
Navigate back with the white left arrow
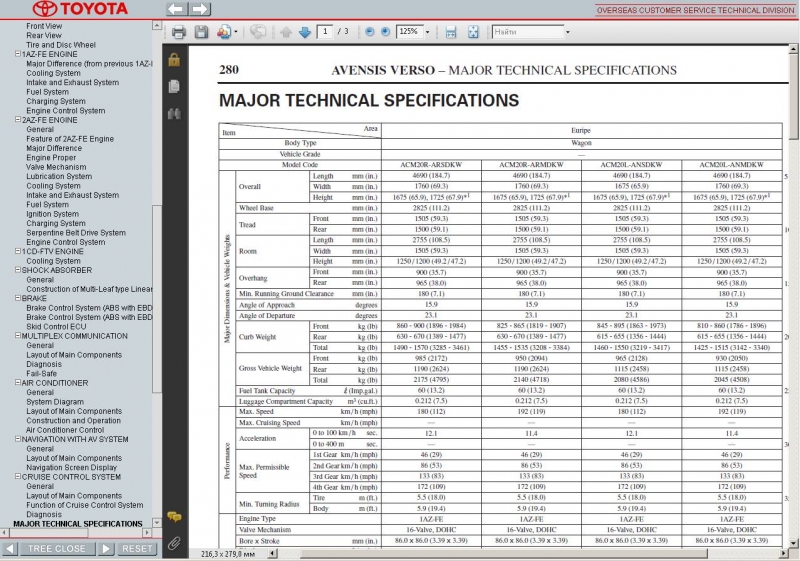[x=176, y=9]
